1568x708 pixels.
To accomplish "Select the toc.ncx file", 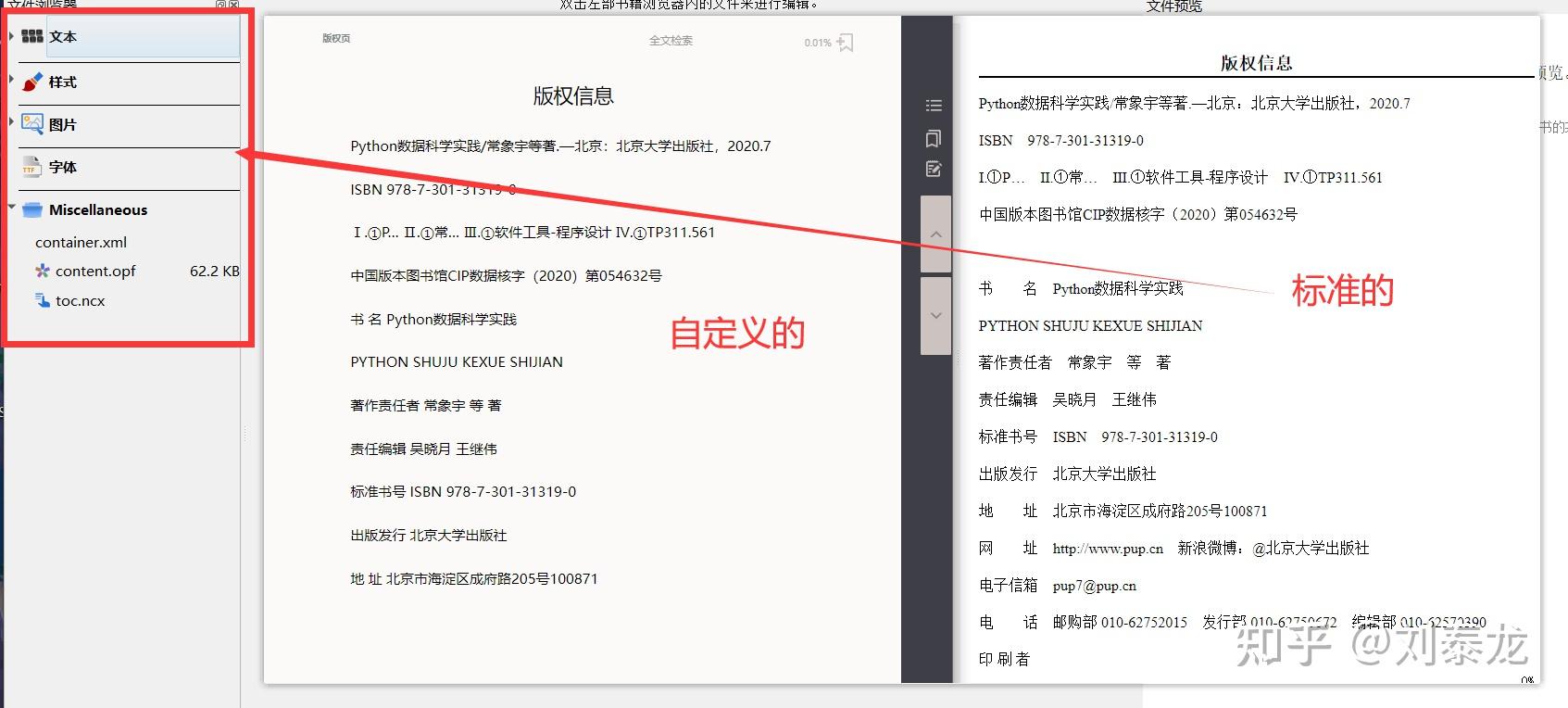I will 81,300.
